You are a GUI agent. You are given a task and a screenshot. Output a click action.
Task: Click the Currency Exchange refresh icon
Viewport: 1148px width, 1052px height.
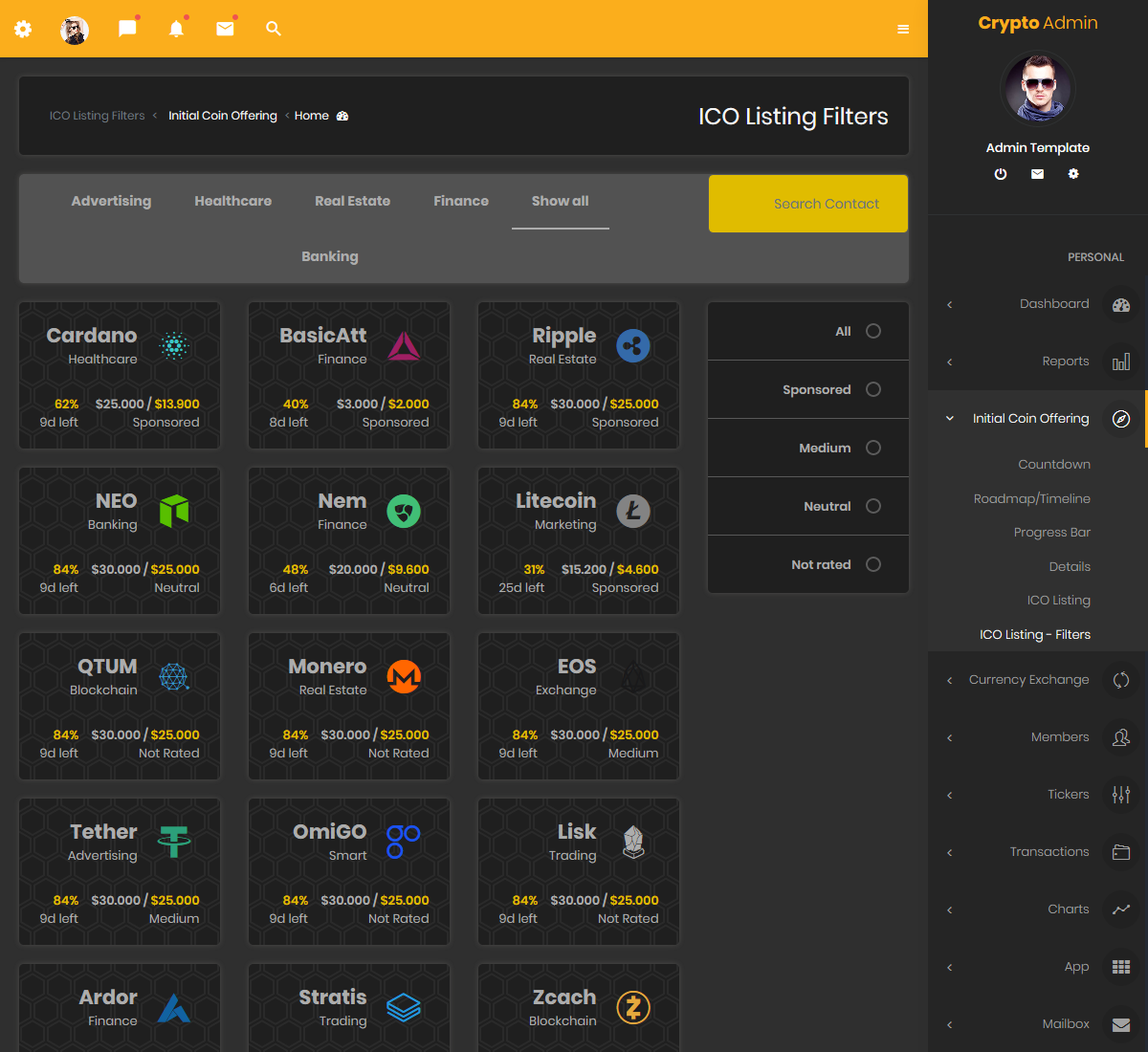point(1121,680)
